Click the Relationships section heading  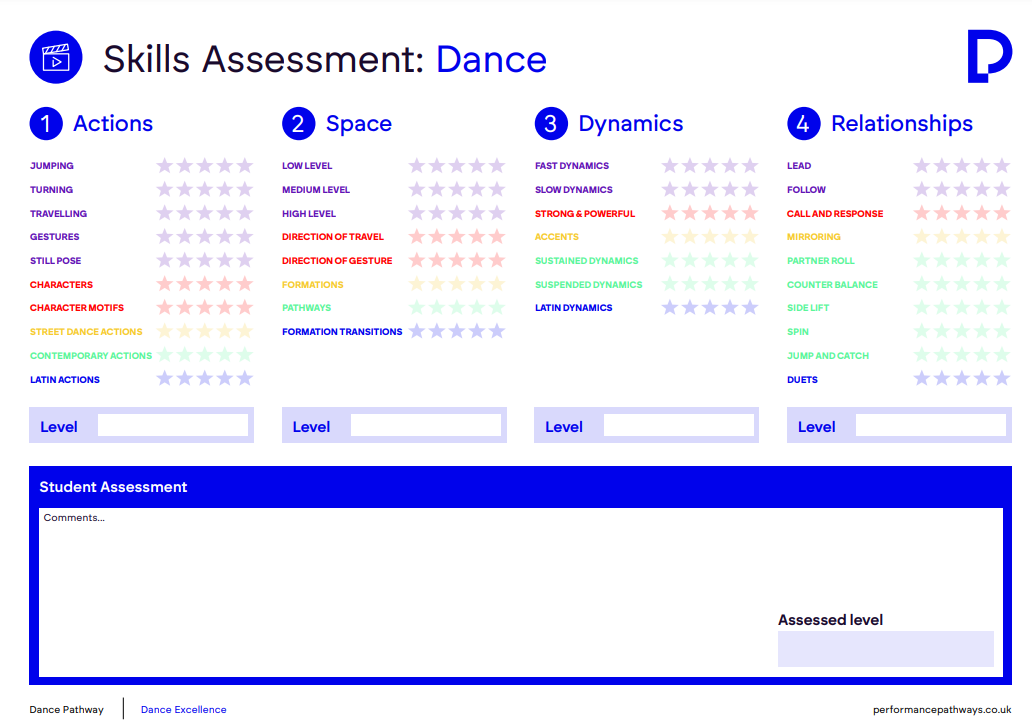tap(902, 124)
